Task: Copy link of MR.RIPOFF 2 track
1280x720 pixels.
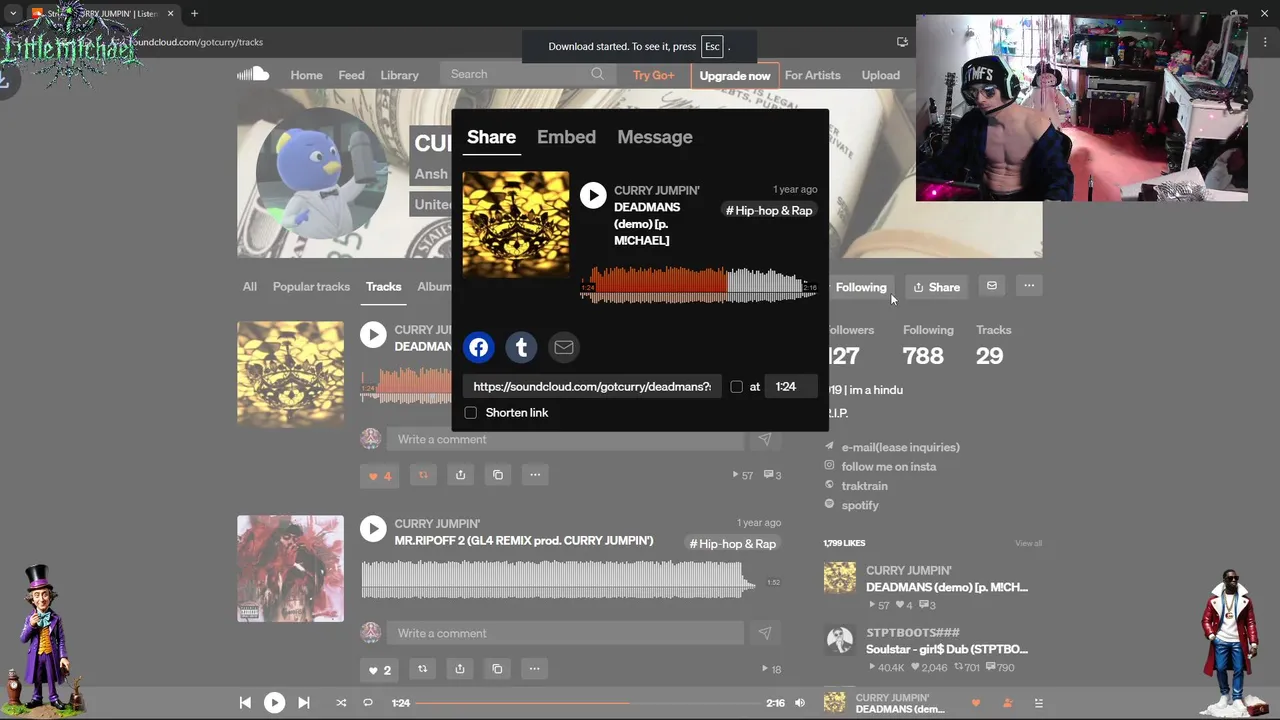Action: tap(497, 669)
